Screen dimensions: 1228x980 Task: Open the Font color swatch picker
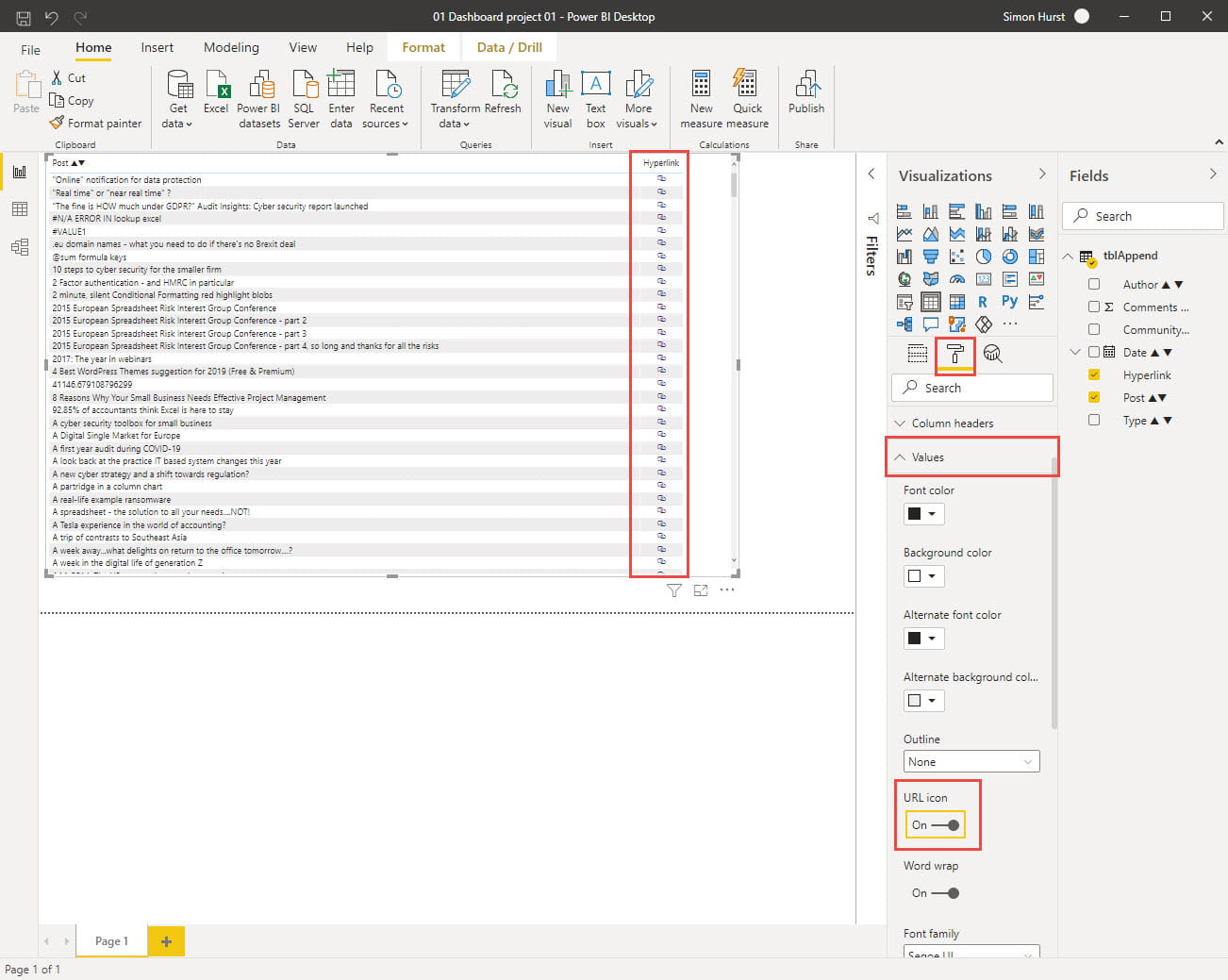point(923,514)
